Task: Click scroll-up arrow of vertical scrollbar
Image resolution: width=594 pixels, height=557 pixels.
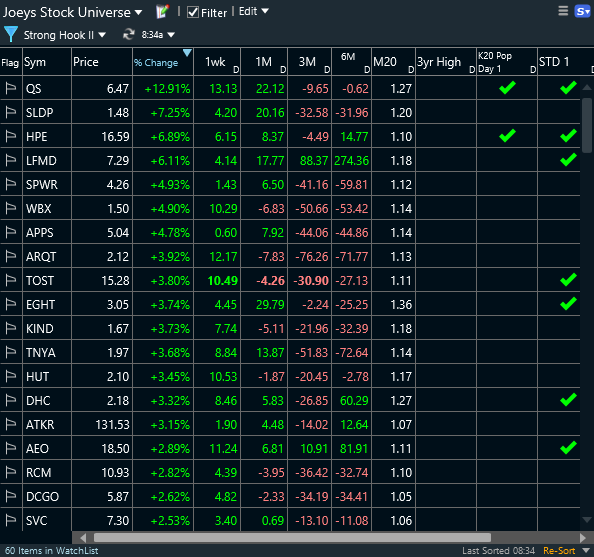Action: pyautogui.click(x=587, y=88)
